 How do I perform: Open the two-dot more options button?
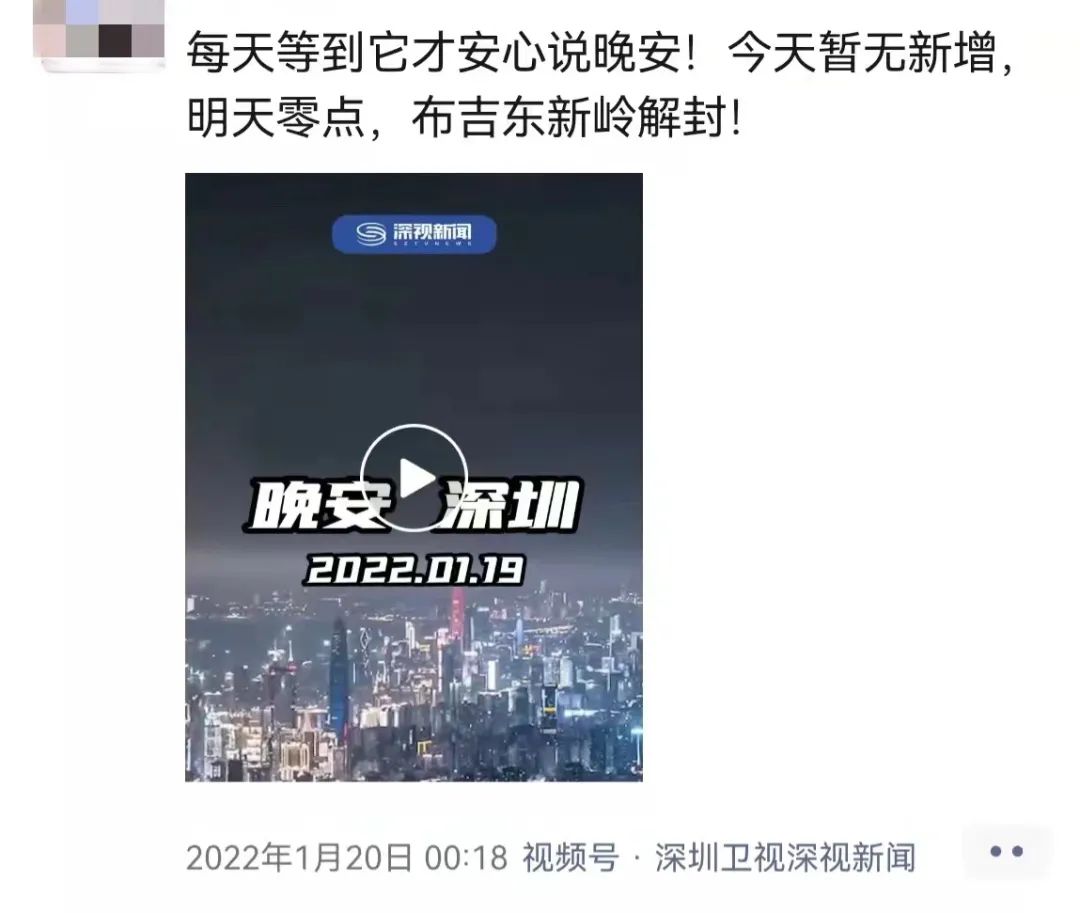tap(1006, 852)
